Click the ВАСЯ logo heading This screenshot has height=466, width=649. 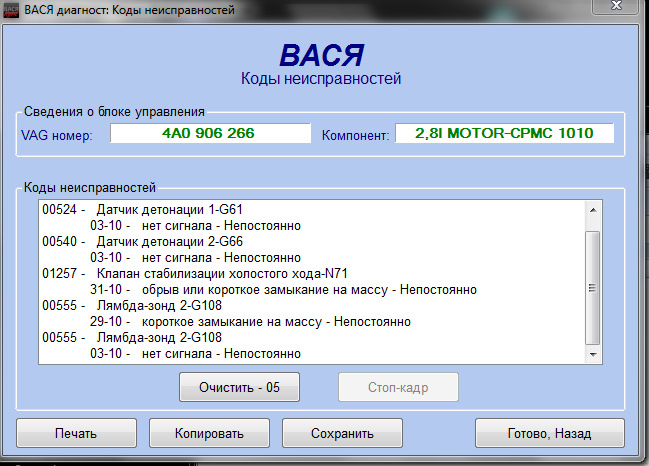(x=322, y=55)
